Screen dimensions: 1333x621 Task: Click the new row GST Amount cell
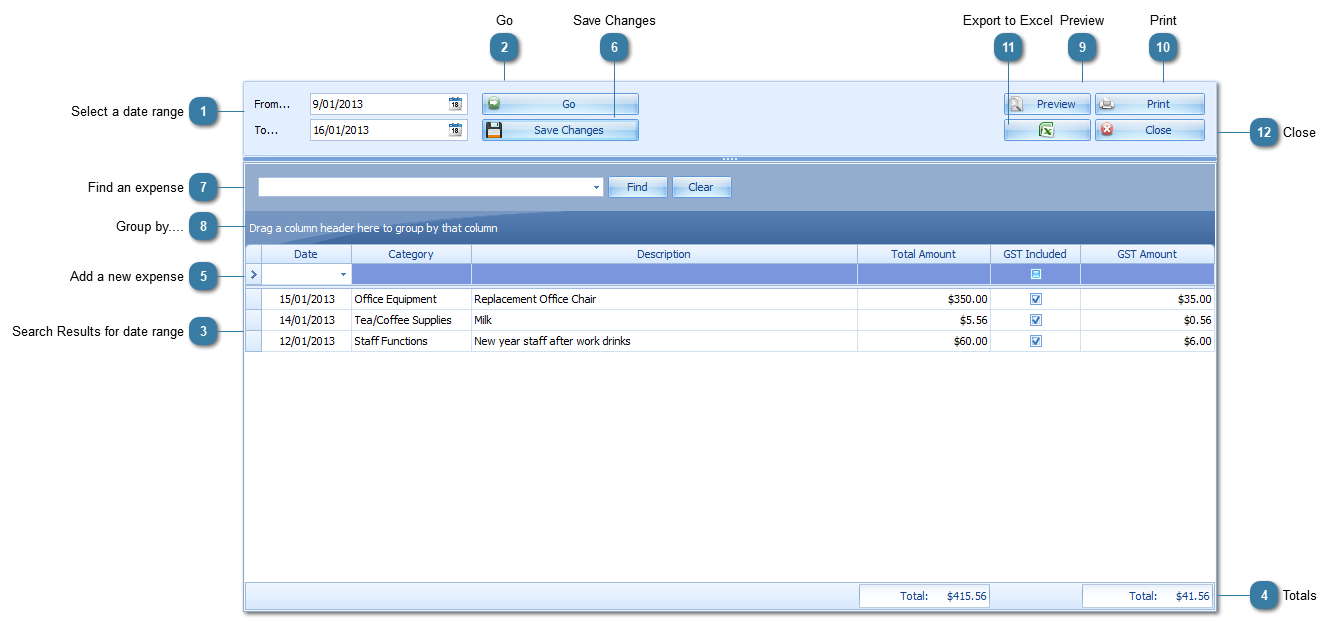click(1147, 274)
